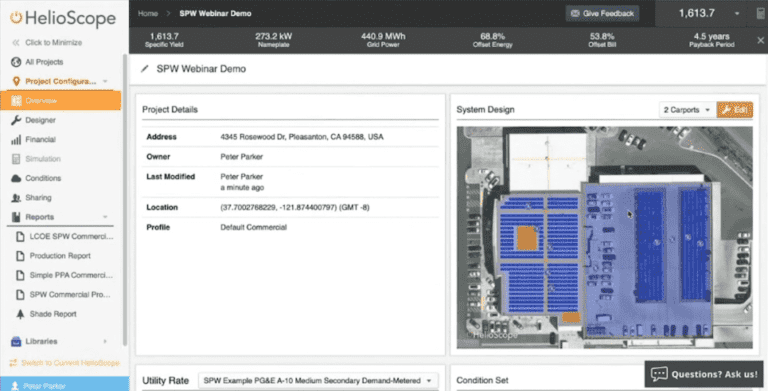The height and width of the screenshot is (391, 768).
Task: Collapse the Reports section arrow
Action: tap(105, 217)
